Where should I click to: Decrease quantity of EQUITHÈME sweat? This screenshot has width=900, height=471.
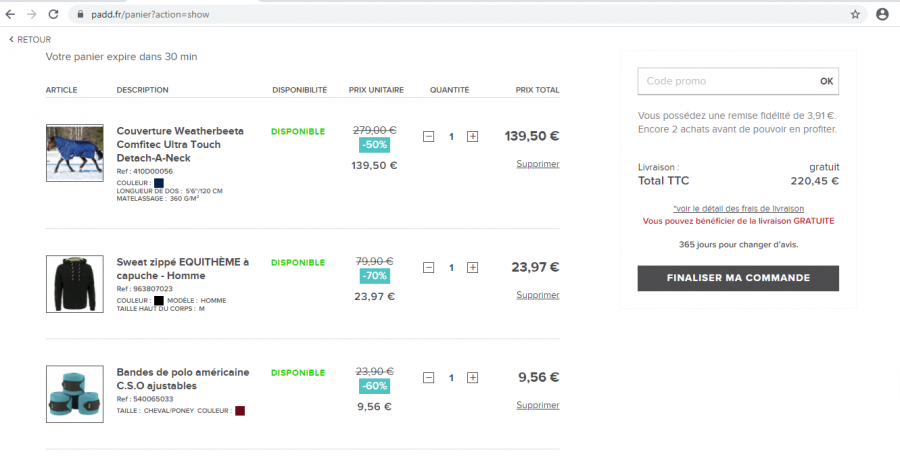tap(429, 268)
